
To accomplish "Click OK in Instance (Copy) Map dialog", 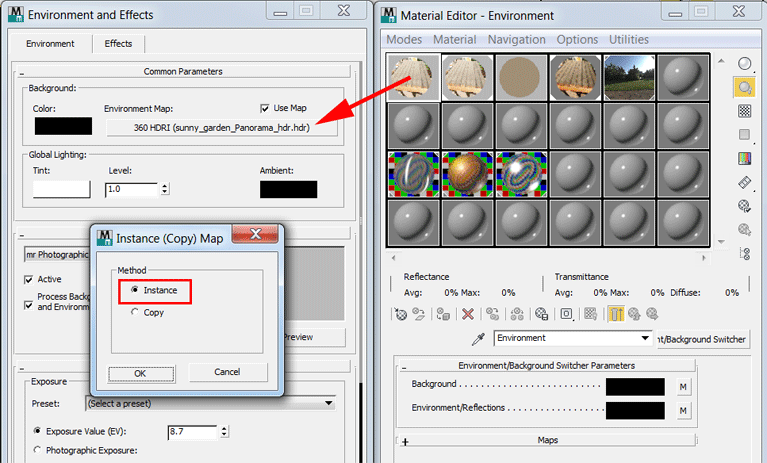I will (x=141, y=374).
